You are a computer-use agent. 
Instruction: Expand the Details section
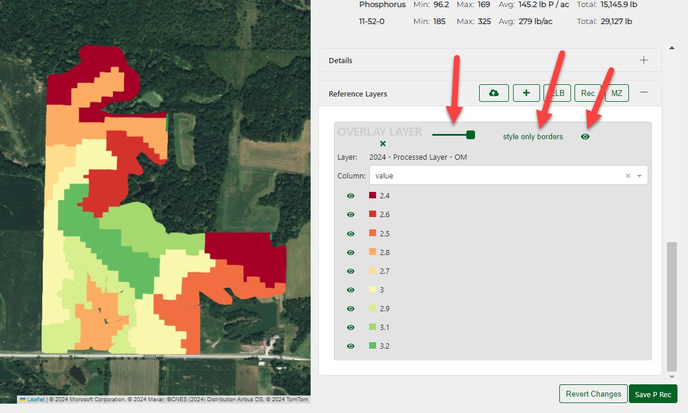tap(644, 60)
